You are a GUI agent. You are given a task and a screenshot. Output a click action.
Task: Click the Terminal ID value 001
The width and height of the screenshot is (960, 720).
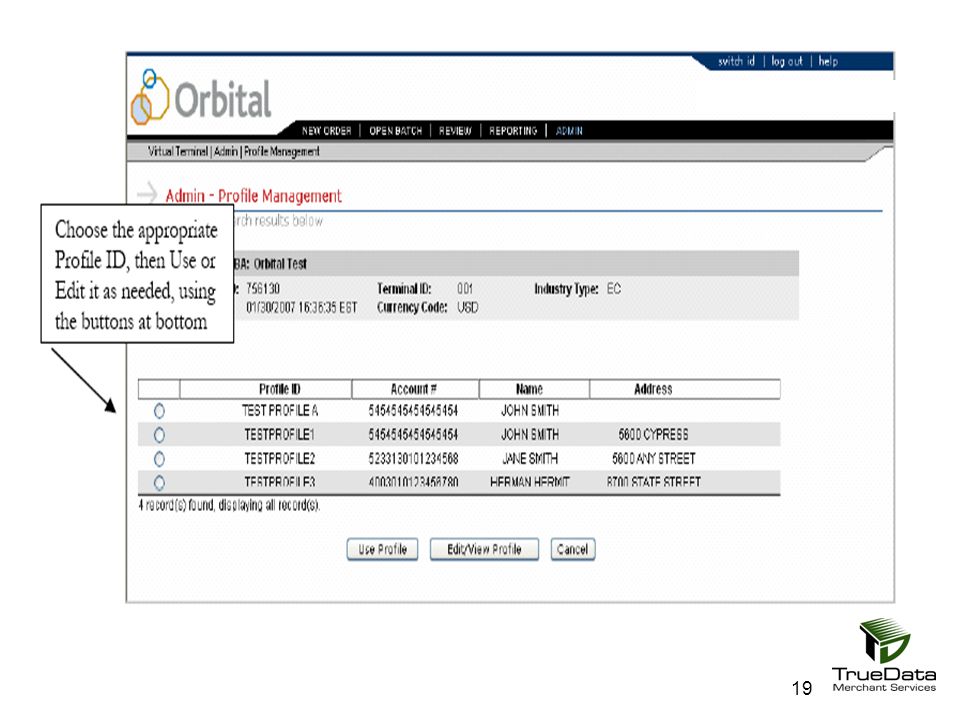[x=465, y=288]
